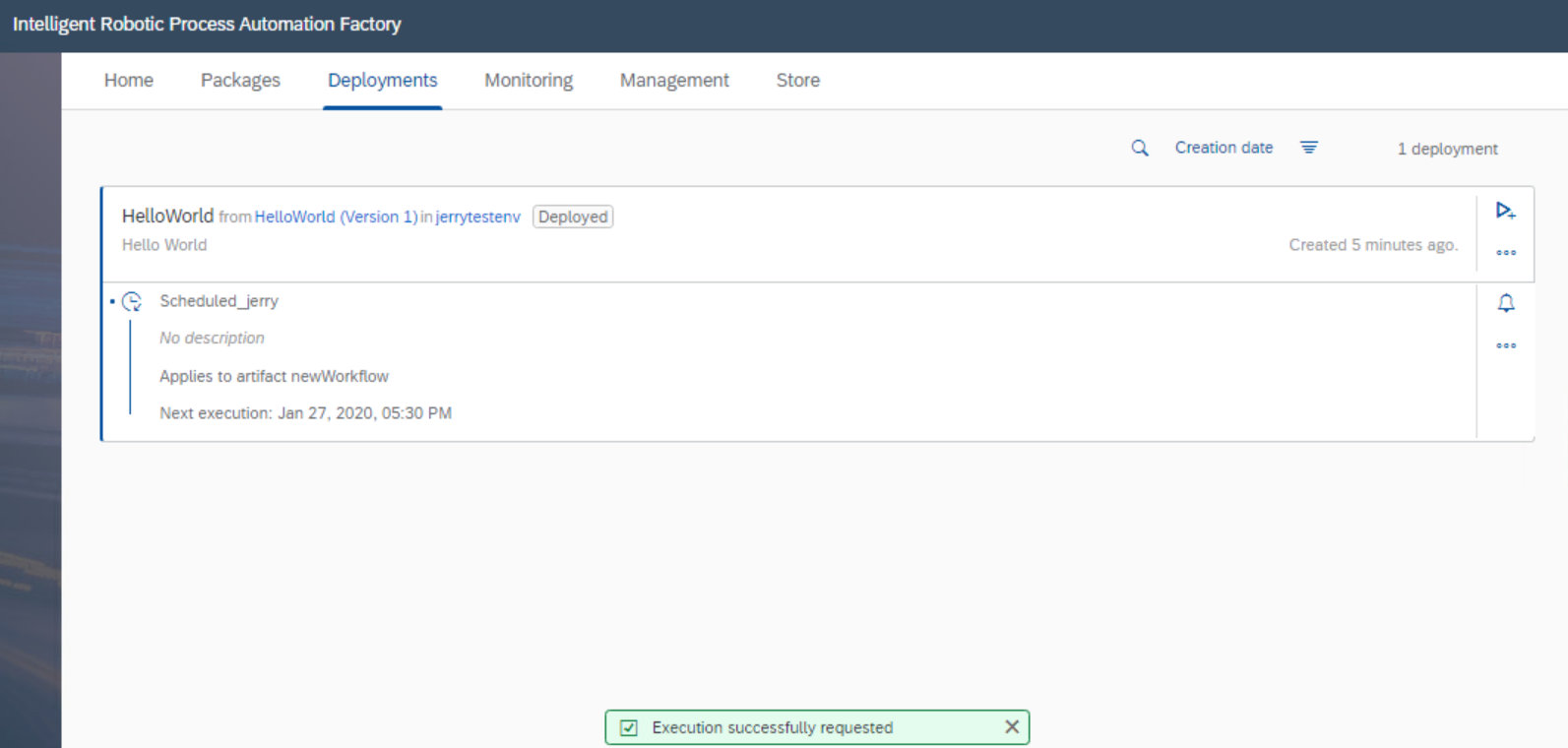Click the run trigger icon for HelloWorld

coord(1505,211)
